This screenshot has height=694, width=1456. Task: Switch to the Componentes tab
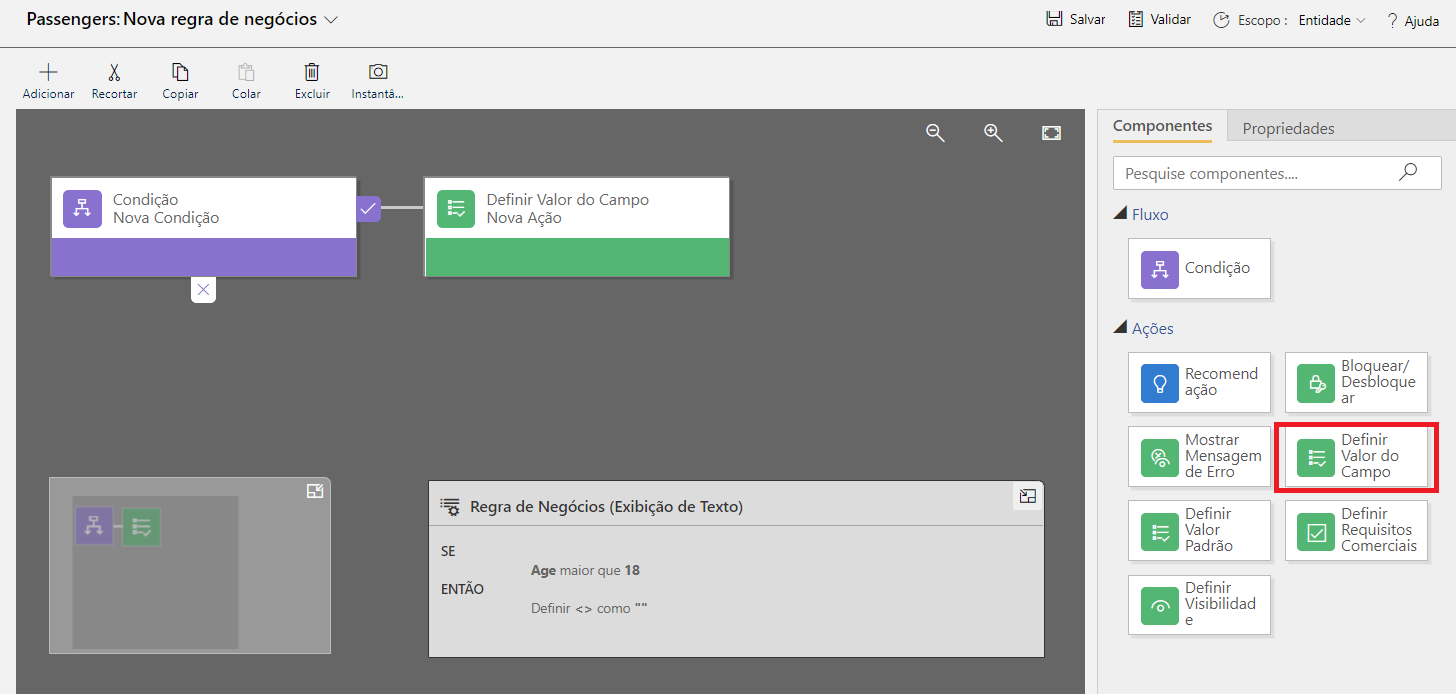click(1162, 126)
